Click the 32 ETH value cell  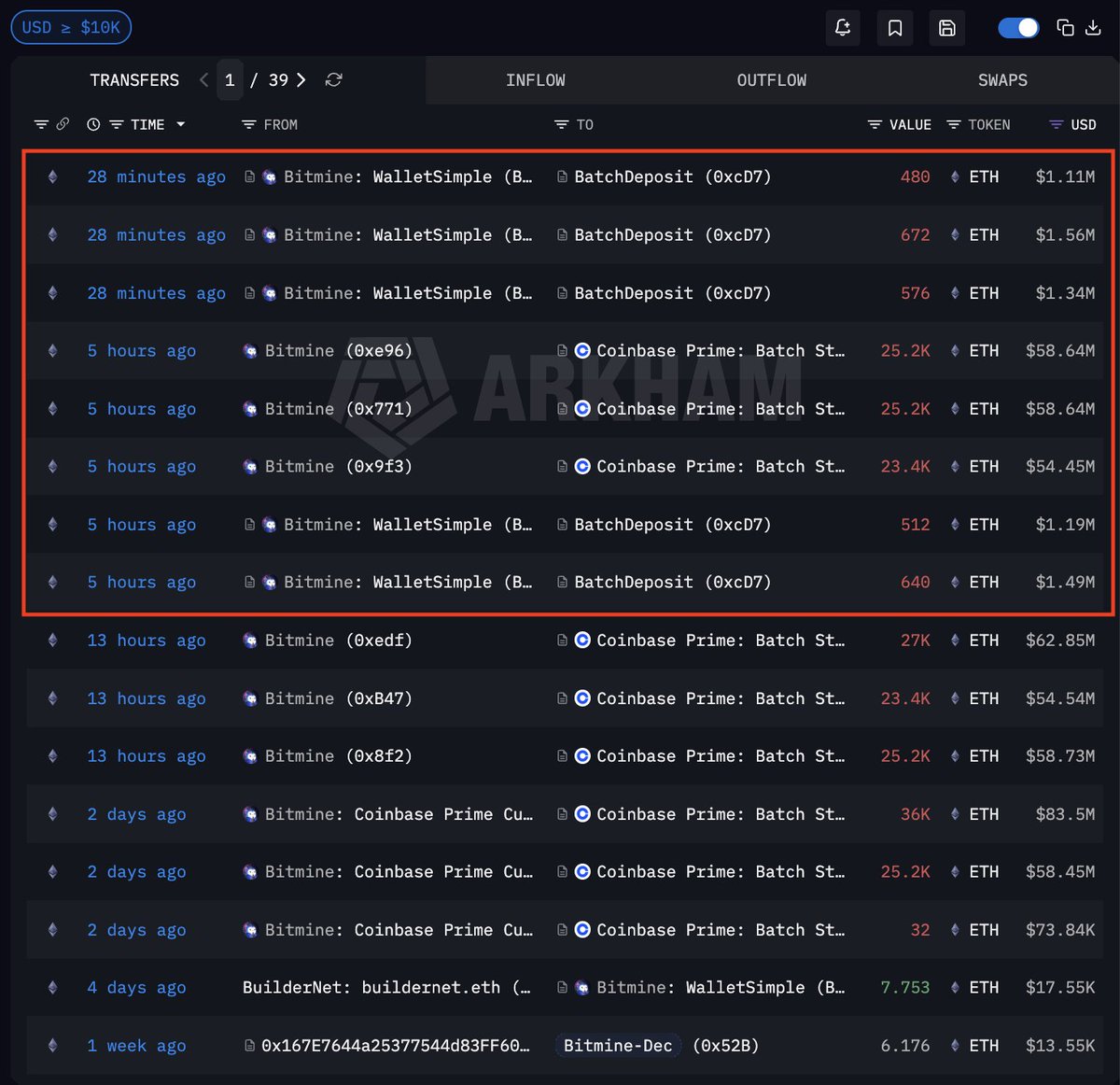pos(920,929)
